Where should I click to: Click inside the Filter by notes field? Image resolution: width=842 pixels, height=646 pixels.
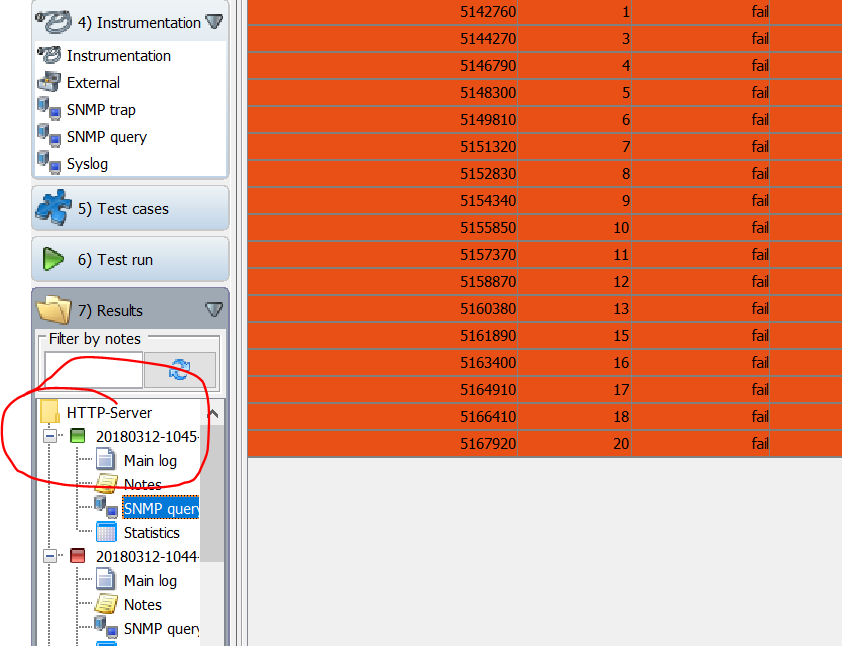[x=93, y=370]
